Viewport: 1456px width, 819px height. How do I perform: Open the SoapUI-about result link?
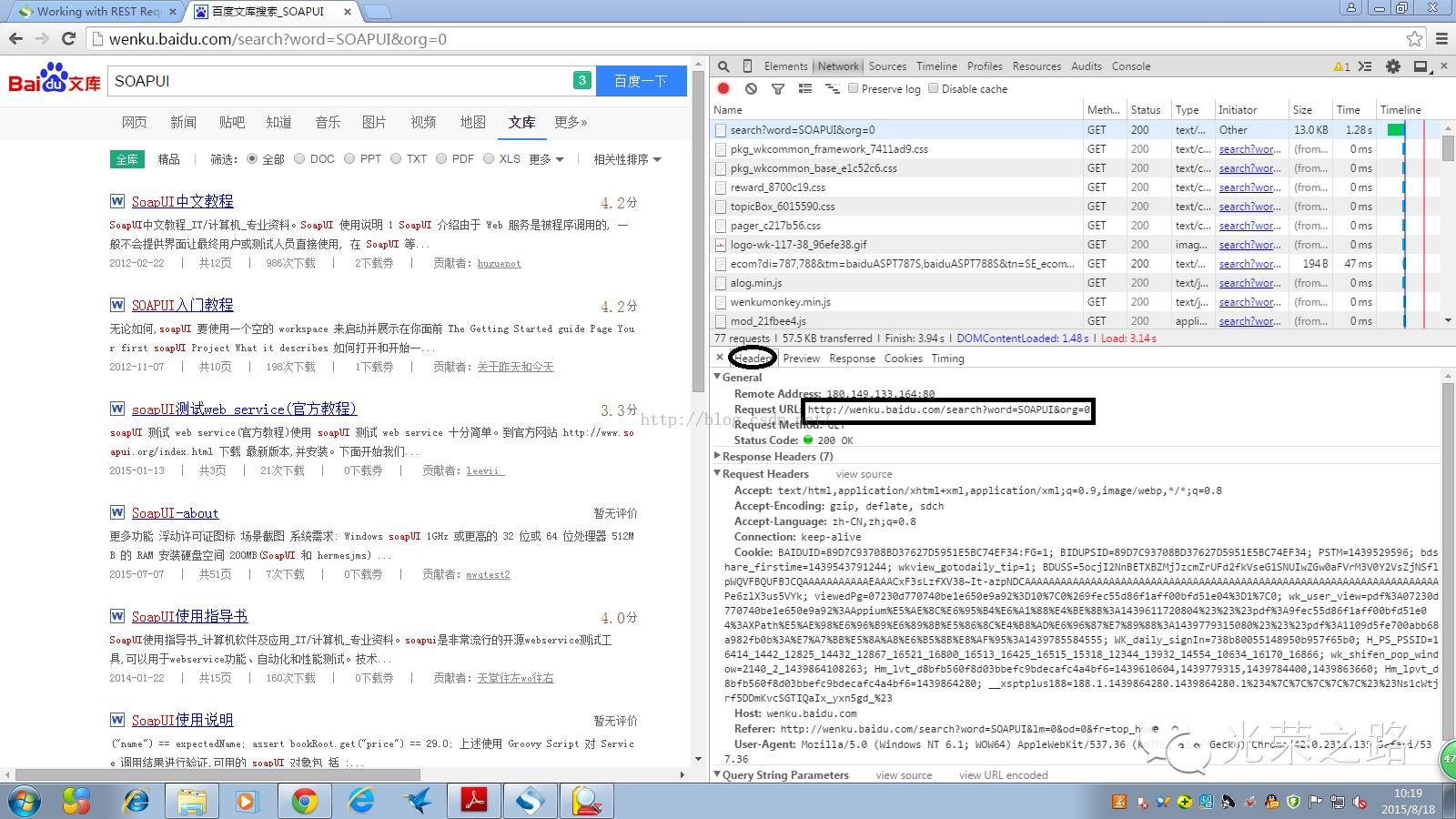[x=175, y=513]
